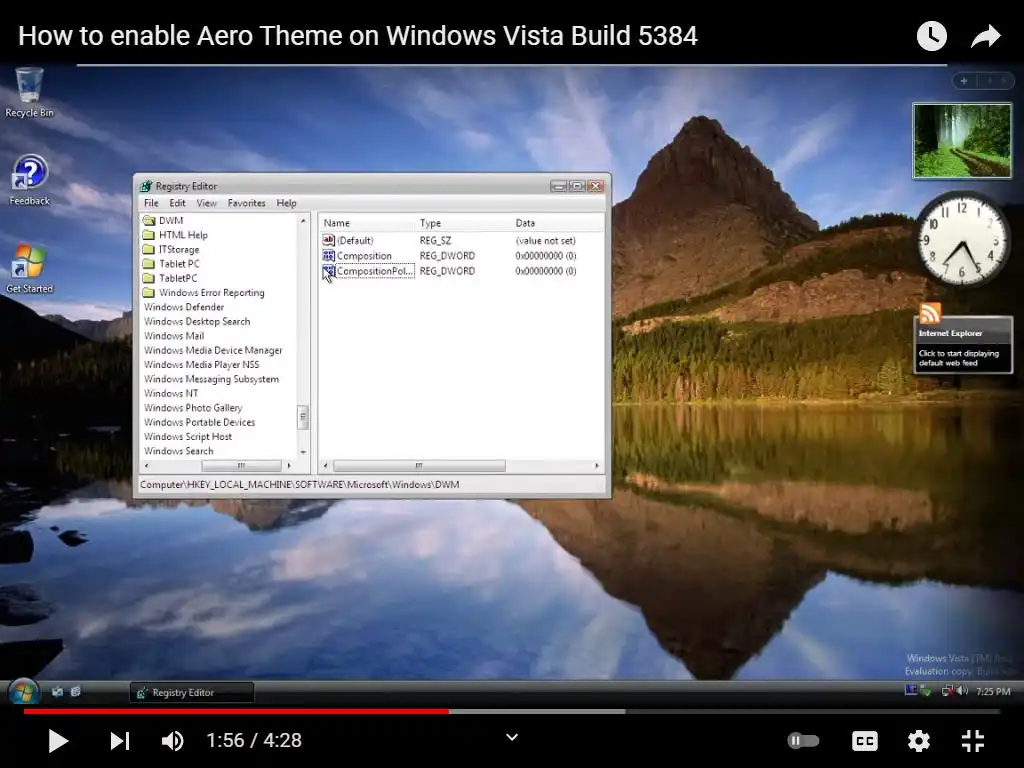Select the (Default) registry value
The height and width of the screenshot is (768, 1024).
355,240
